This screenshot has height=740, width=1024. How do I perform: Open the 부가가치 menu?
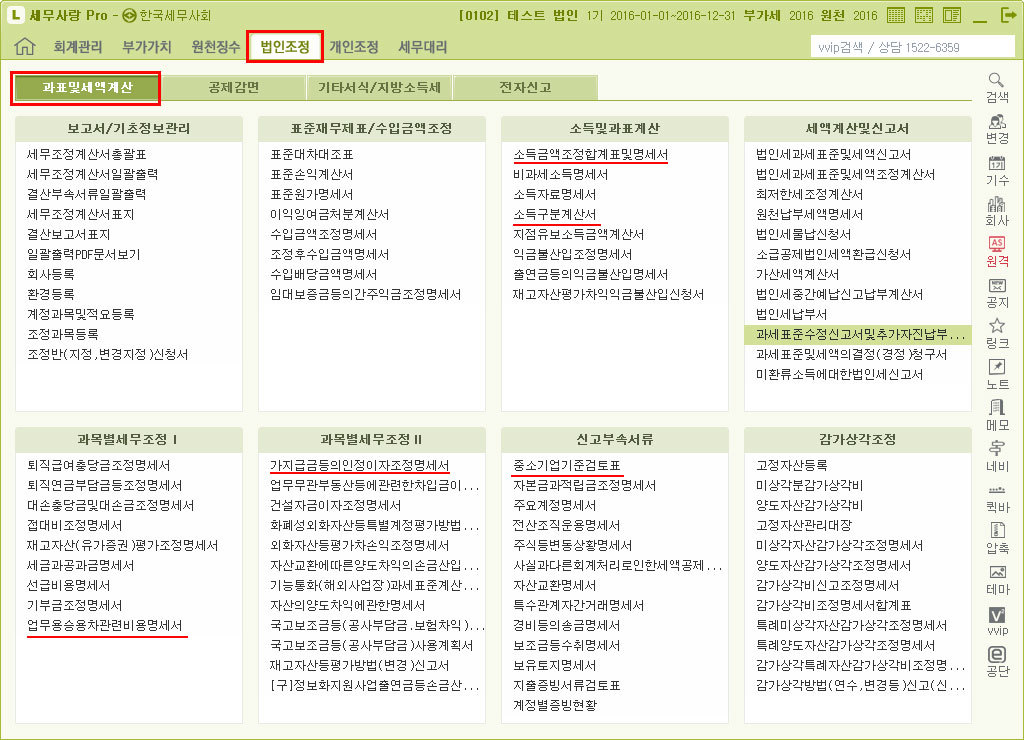click(x=147, y=47)
